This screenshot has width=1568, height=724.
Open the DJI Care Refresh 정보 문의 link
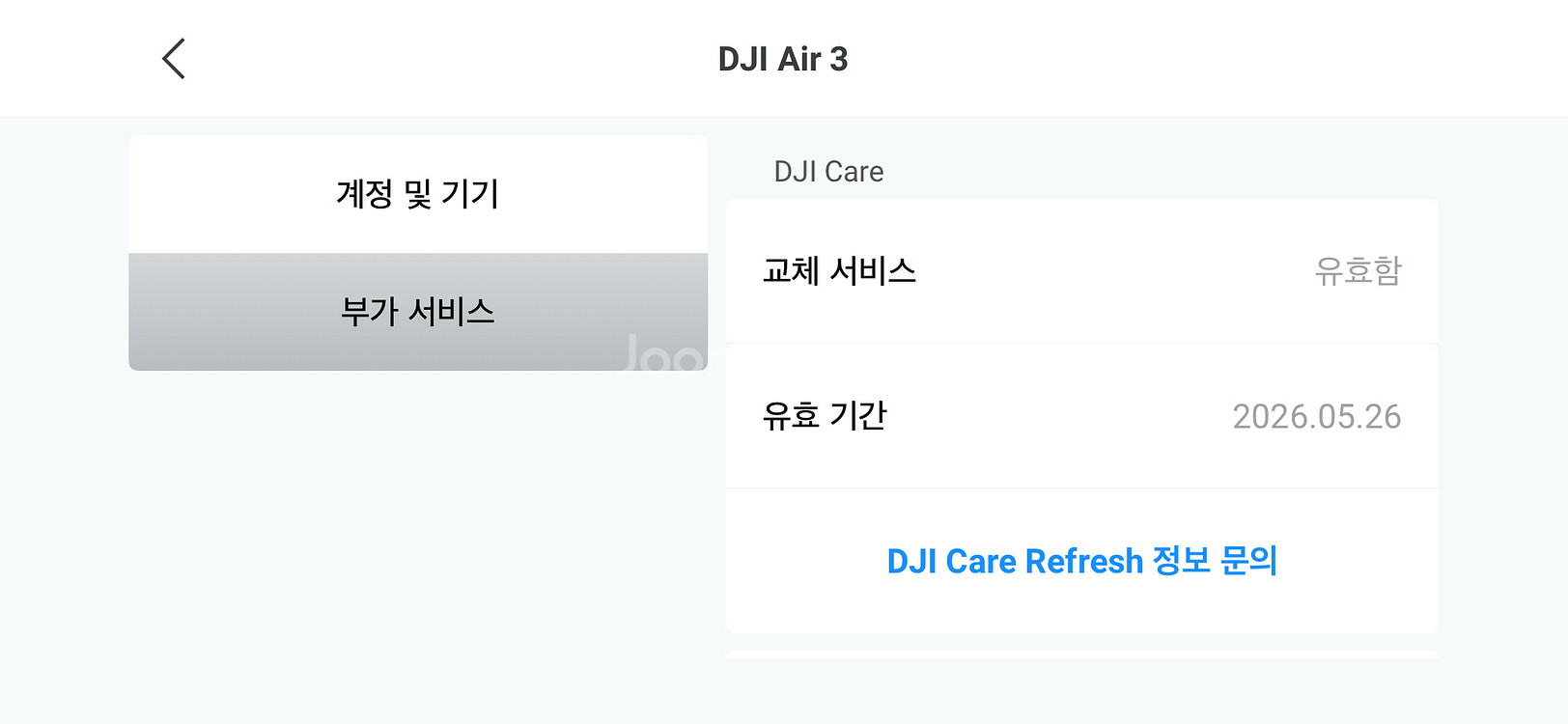click(x=1081, y=561)
